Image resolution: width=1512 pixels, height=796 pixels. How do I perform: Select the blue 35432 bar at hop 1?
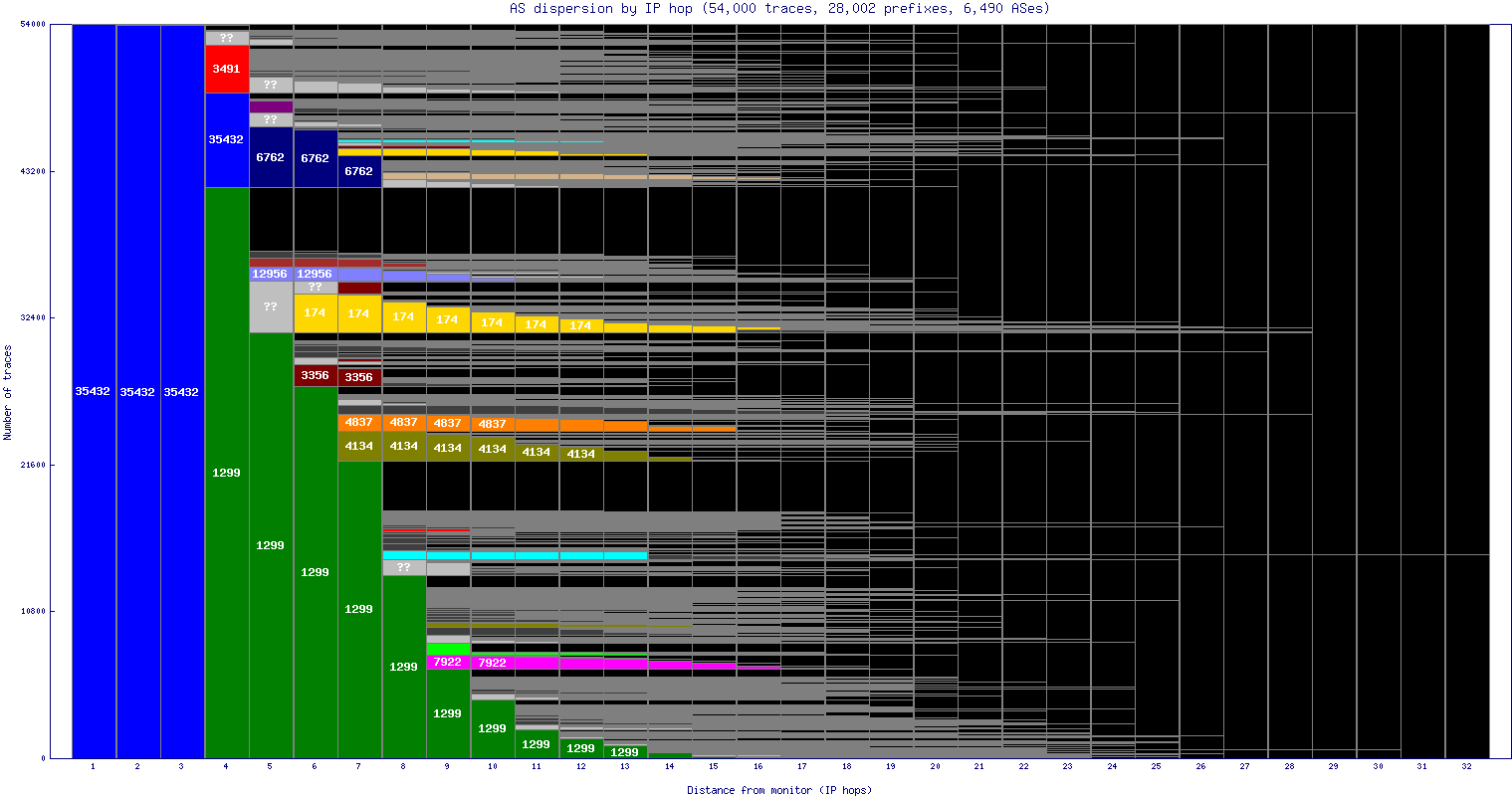pos(94,391)
